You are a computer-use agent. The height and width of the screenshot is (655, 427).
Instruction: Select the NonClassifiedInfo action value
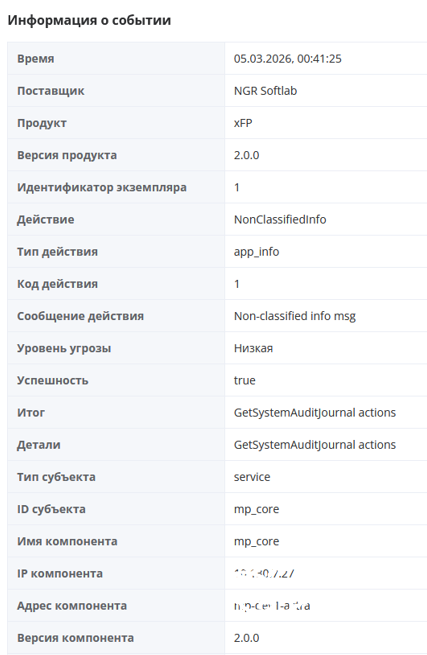click(280, 220)
